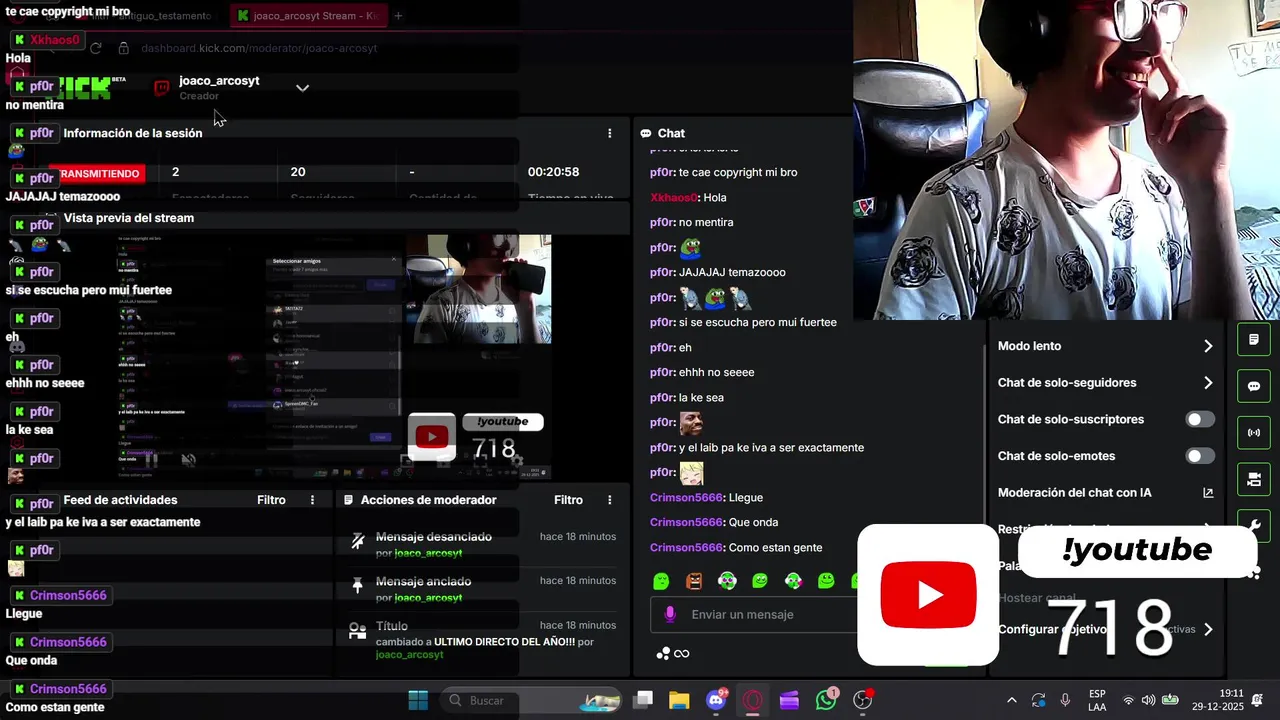Click the camera sidebar icon
Image resolution: width=1280 pixels, height=720 pixels.
pyautogui.click(x=1254, y=480)
